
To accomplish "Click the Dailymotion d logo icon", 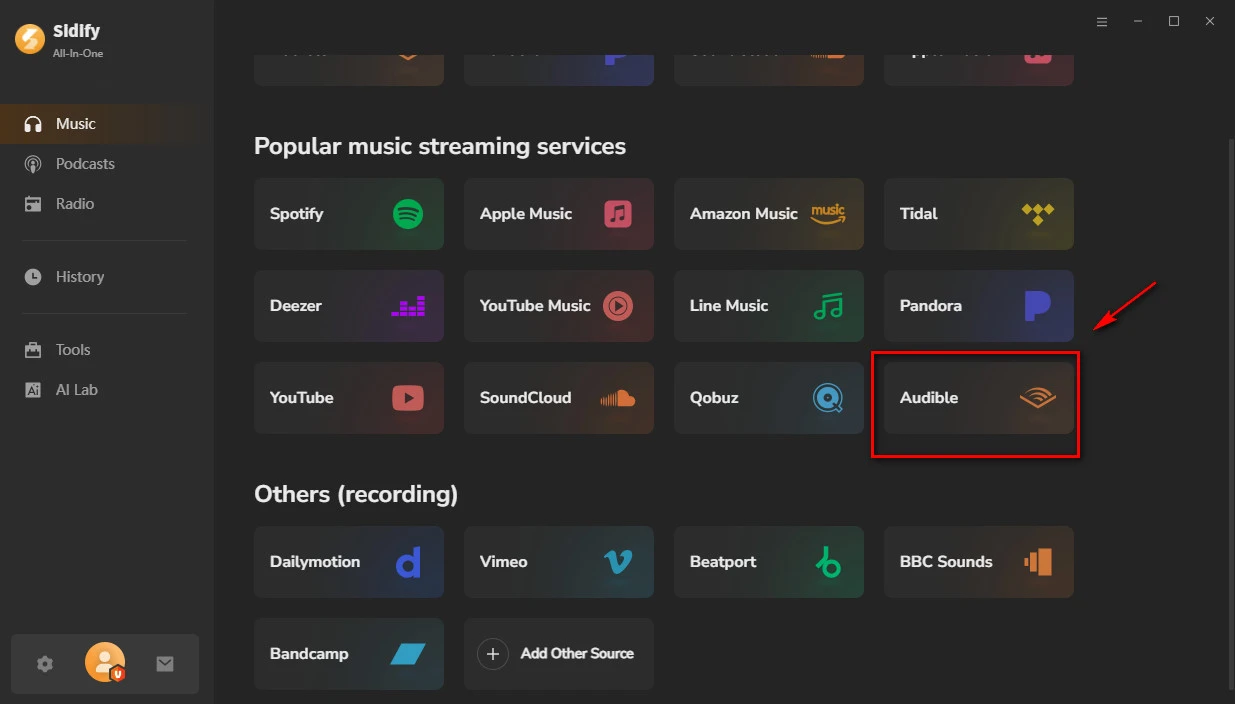I will pos(408,562).
